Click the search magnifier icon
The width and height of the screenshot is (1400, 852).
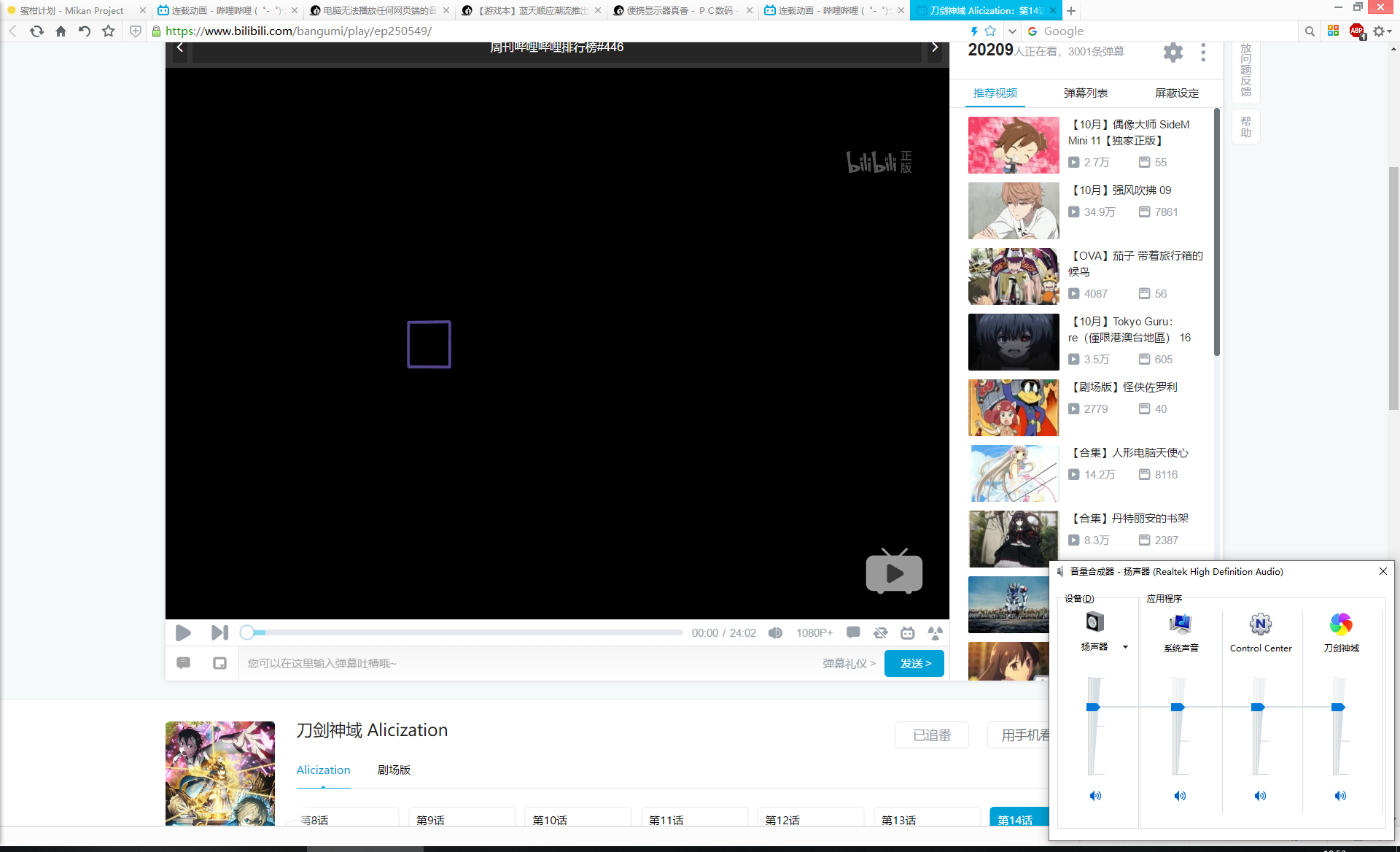click(x=1310, y=31)
